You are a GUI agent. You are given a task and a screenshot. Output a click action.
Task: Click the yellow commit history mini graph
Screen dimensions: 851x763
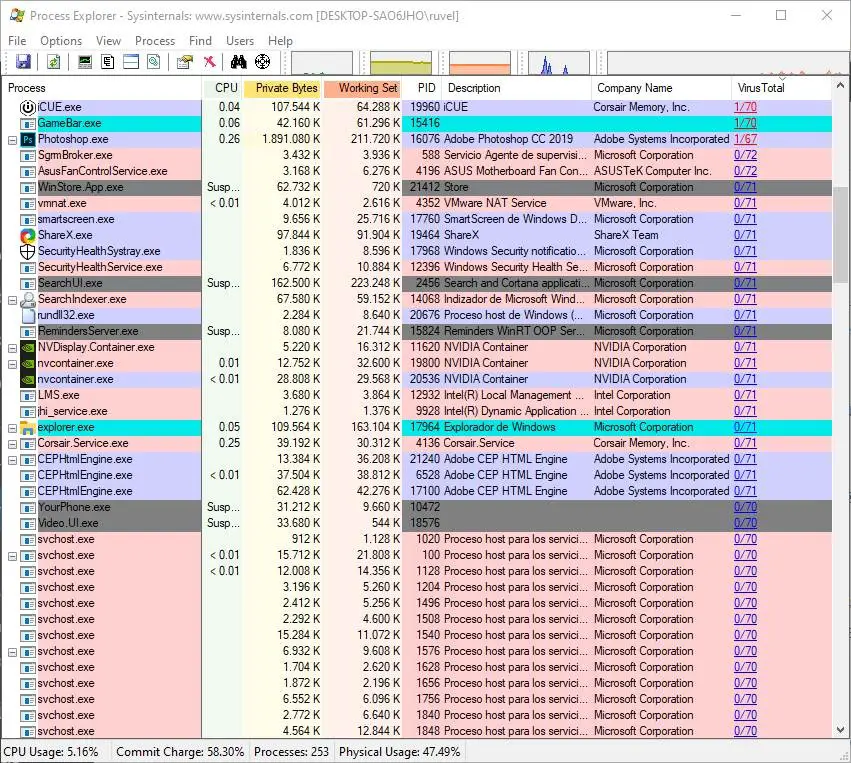401,63
